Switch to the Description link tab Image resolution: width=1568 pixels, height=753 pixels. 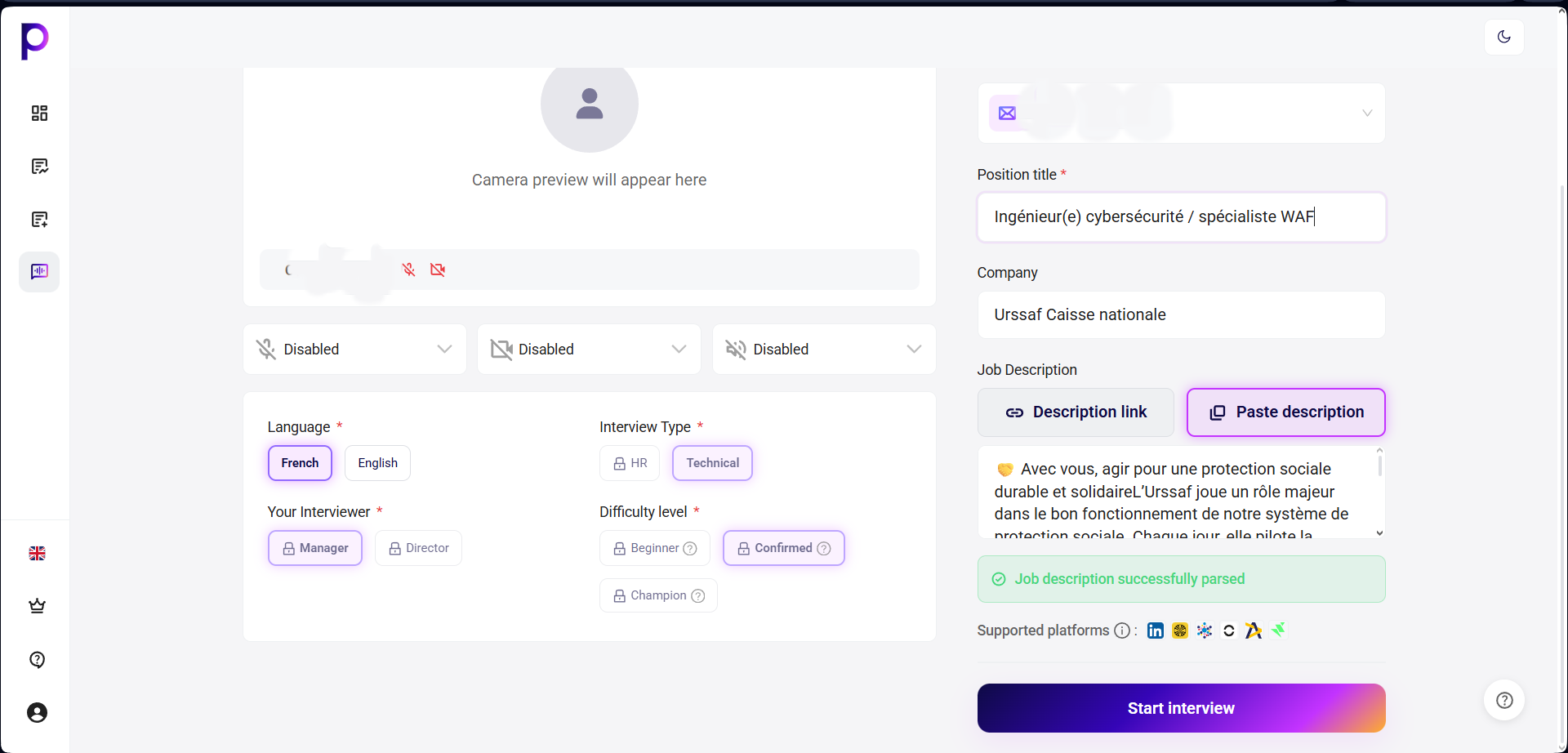[x=1076, y=412]
